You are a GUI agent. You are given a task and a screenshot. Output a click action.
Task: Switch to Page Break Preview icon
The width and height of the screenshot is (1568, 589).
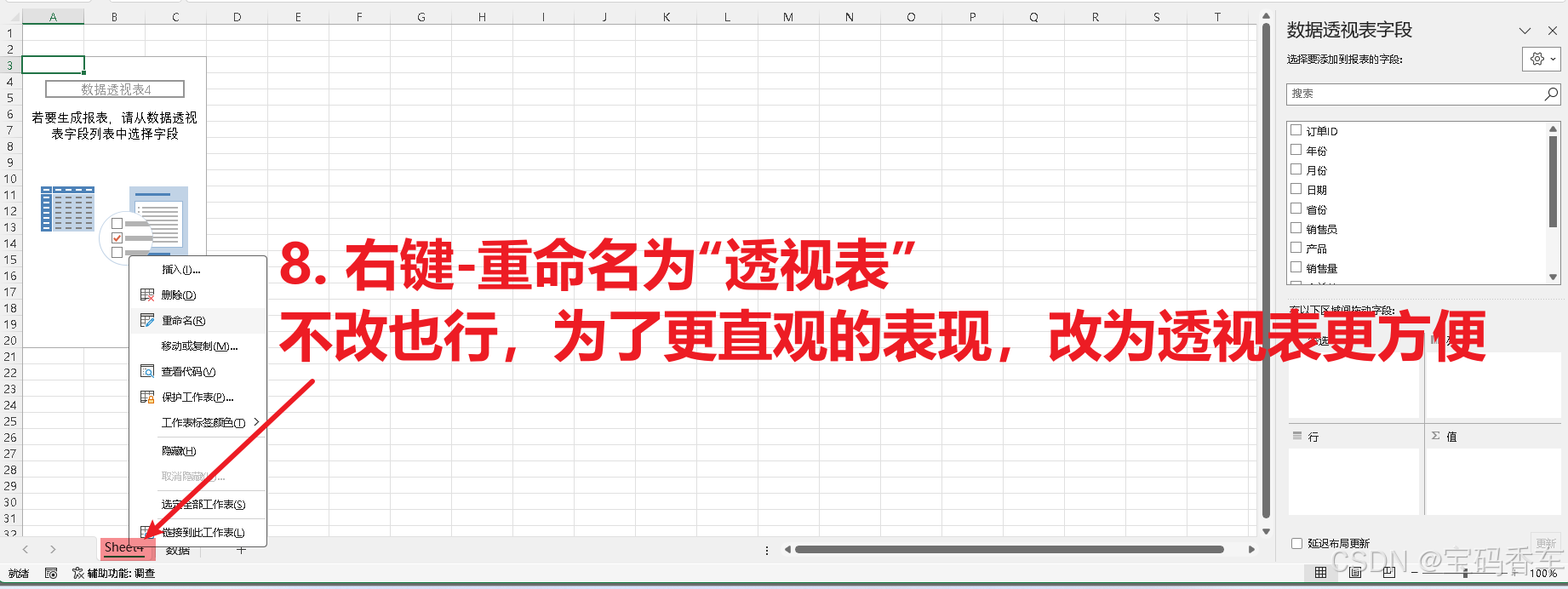[1389, 573]
